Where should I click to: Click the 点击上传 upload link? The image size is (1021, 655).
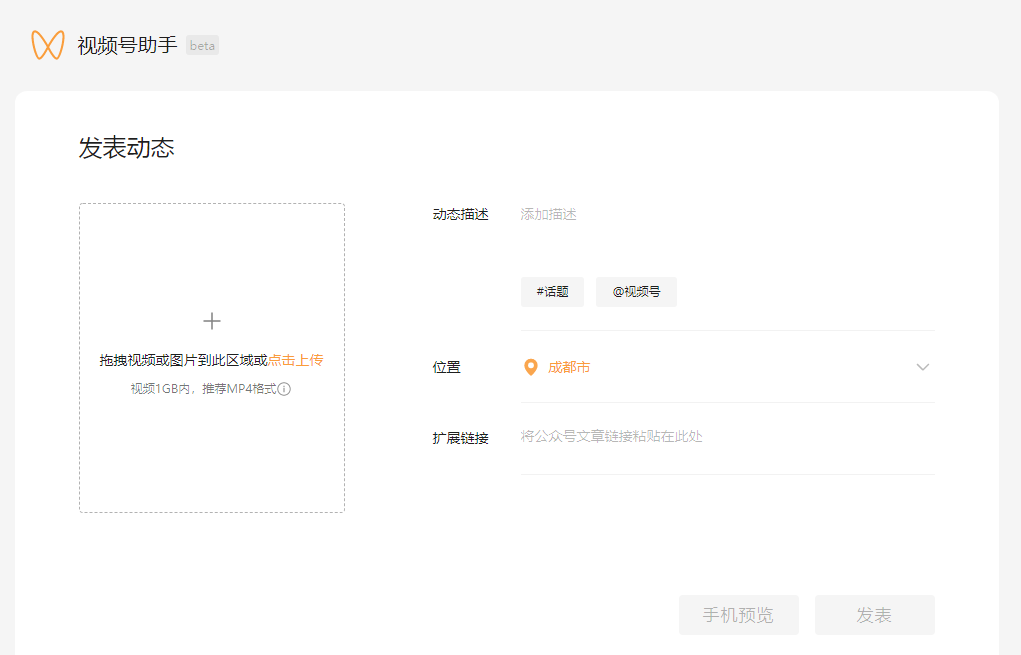[x=296, y=360]
